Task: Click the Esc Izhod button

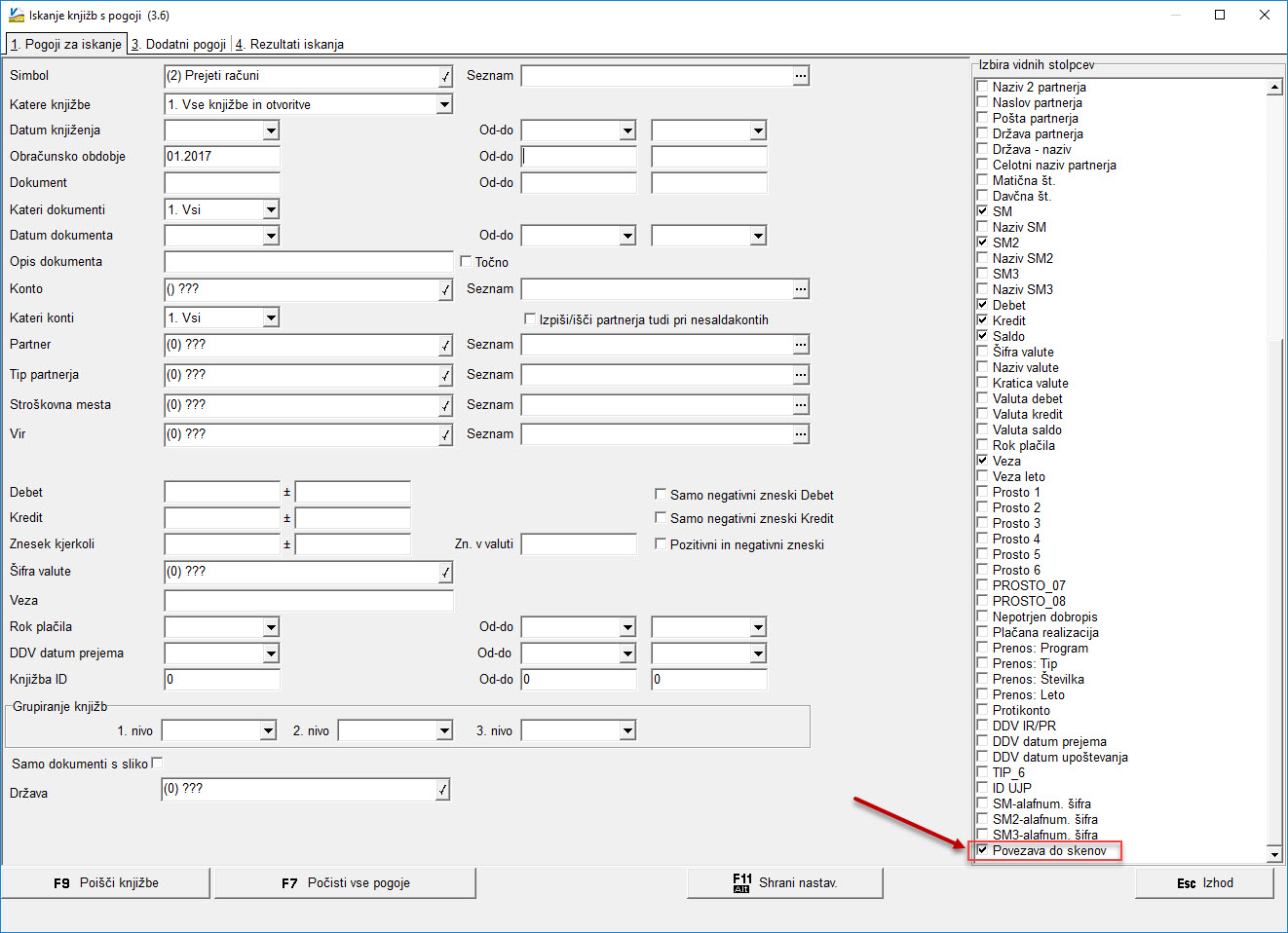Action: point(1204,883)
